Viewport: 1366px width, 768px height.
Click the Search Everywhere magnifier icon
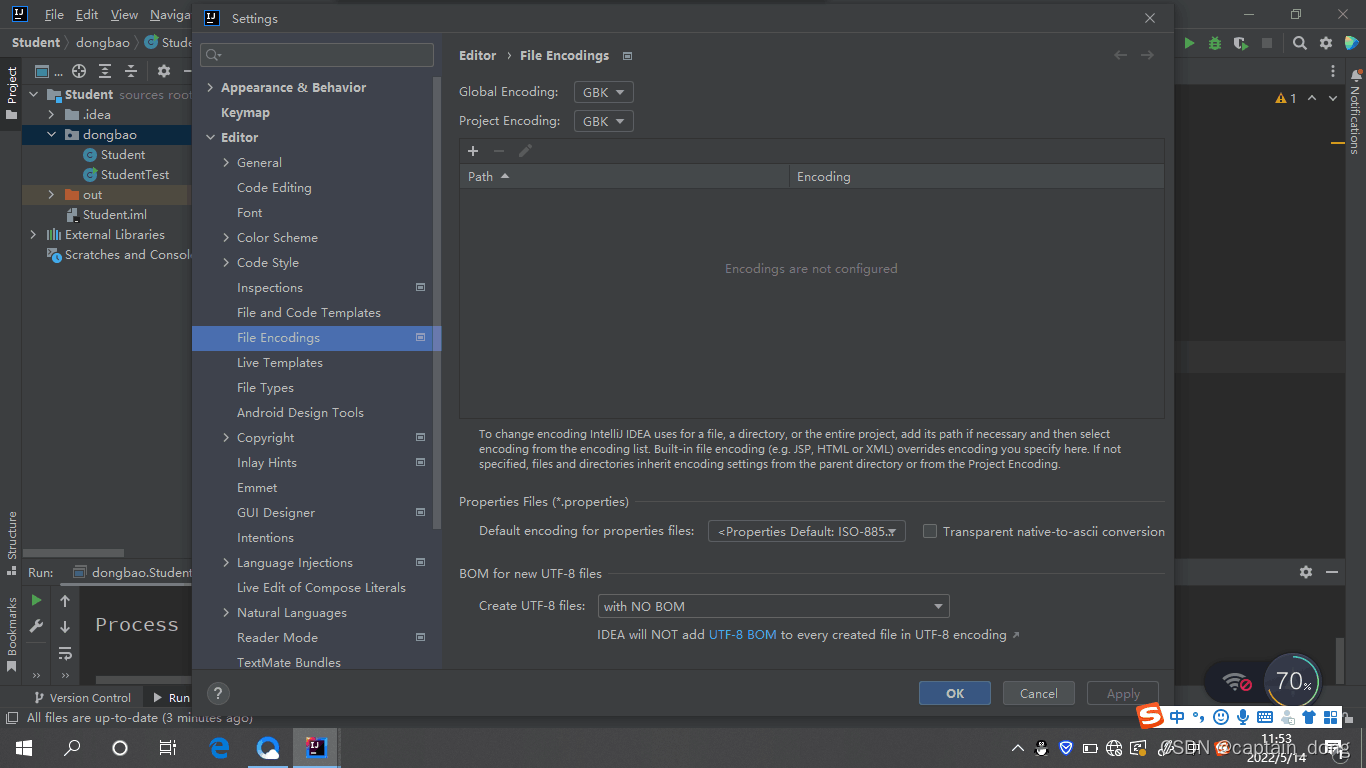point(1299,43)
